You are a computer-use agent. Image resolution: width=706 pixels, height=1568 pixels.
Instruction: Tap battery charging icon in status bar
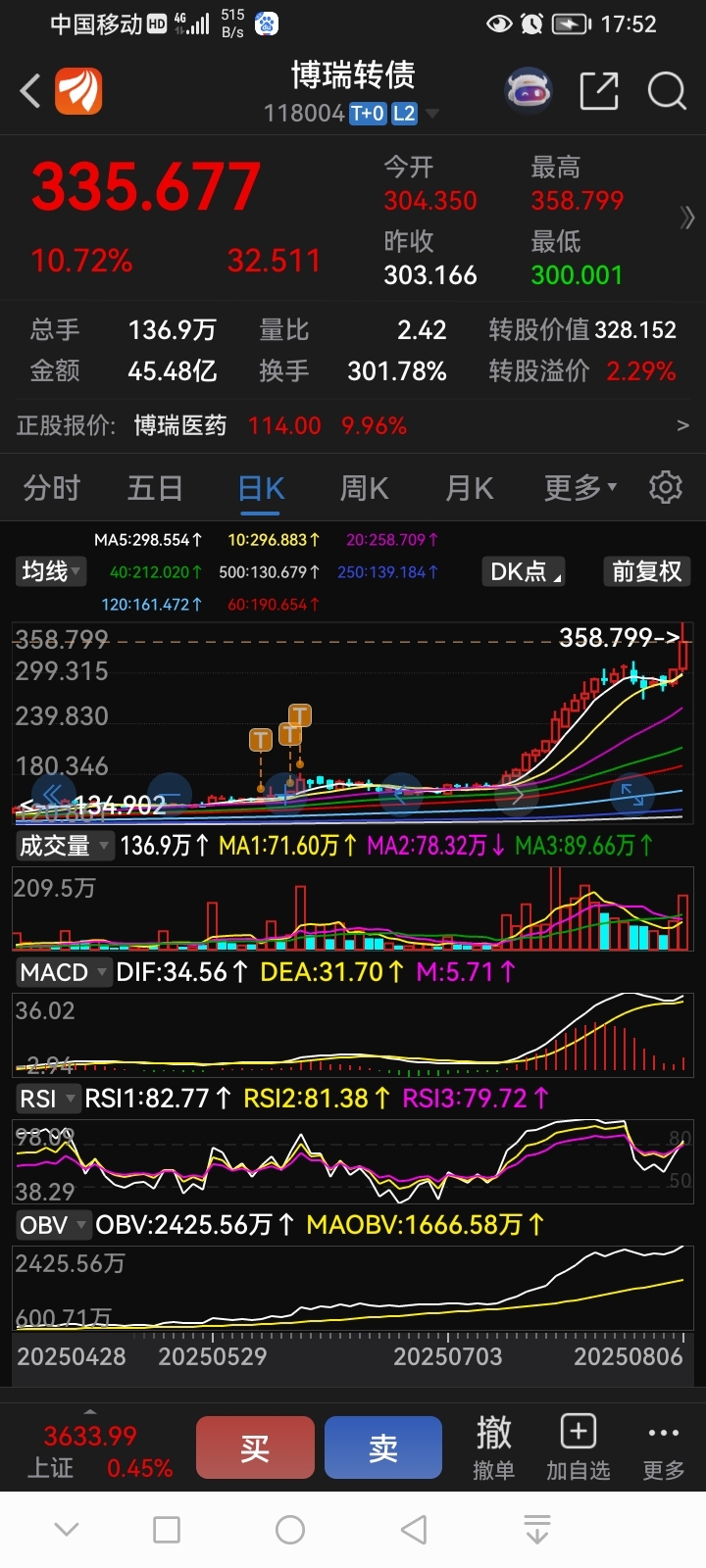(572, 24)
